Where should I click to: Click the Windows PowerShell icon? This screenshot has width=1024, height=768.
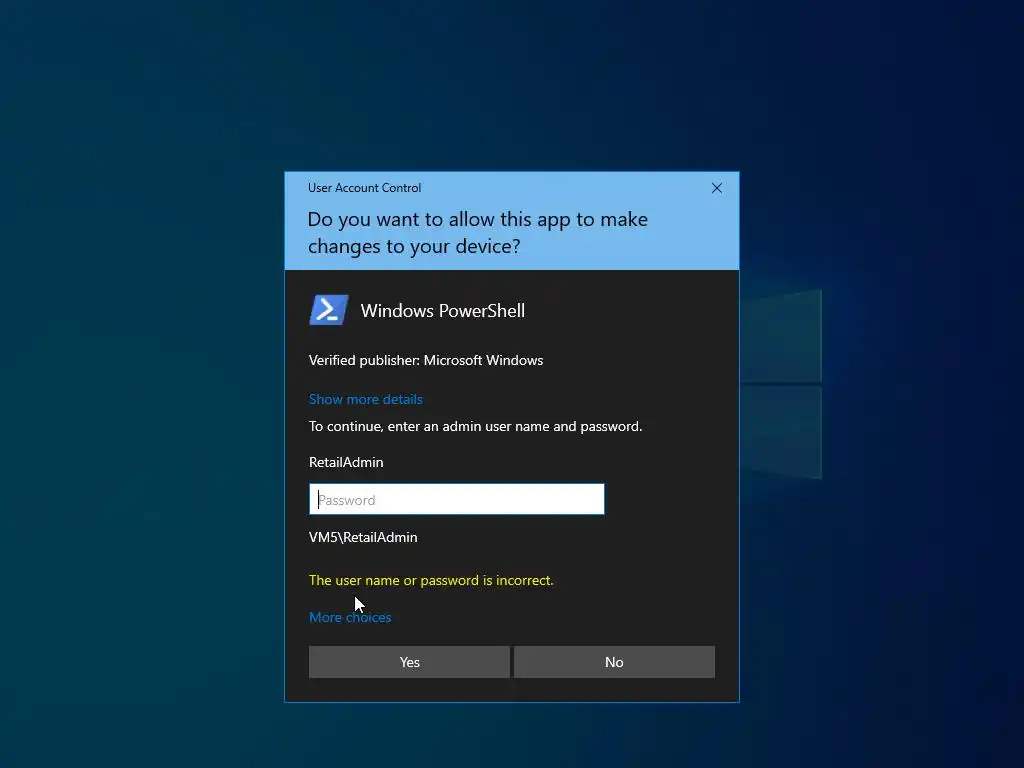click(328, 310)
